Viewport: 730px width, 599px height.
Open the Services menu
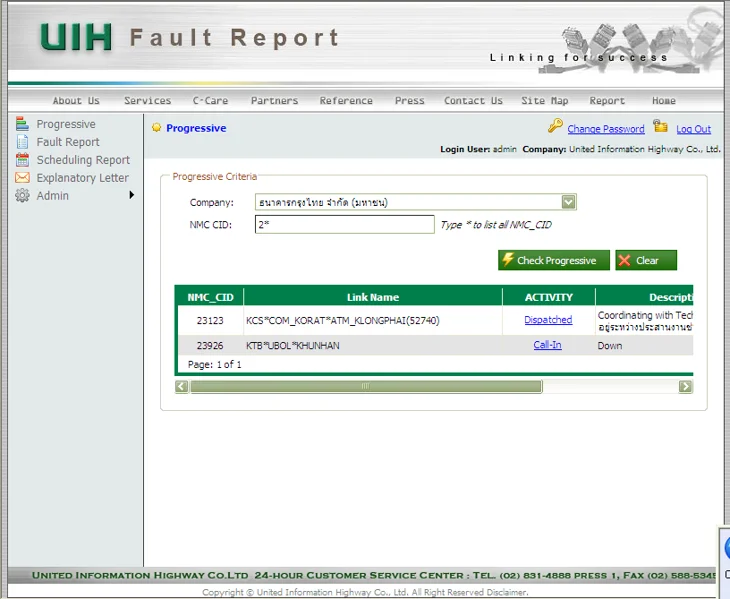point(148,101)
